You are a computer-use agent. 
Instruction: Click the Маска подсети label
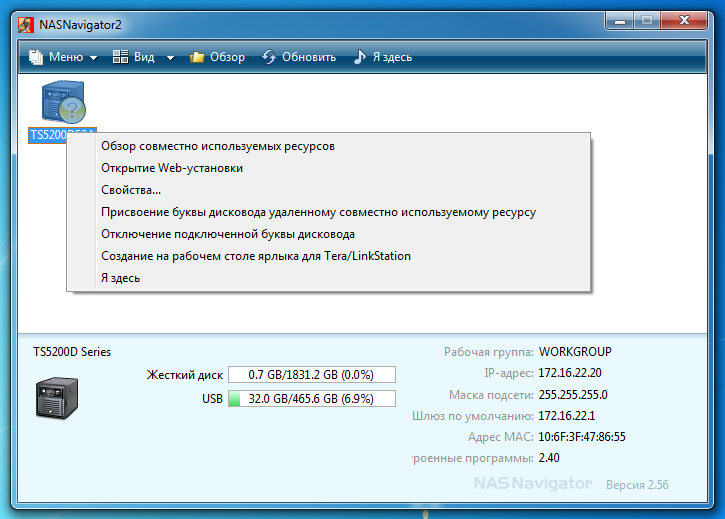tap(491, 395)
